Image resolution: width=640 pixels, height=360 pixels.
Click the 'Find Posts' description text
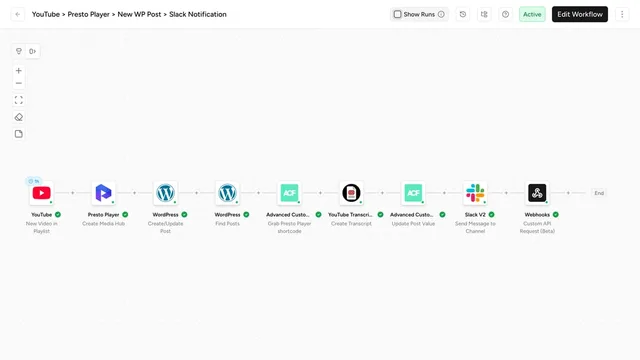[x=227, y=224]
